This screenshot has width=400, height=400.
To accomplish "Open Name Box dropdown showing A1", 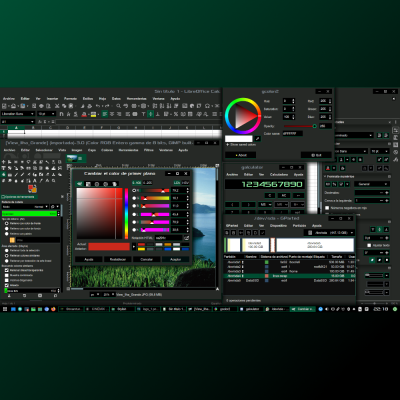I will [33, 122].
